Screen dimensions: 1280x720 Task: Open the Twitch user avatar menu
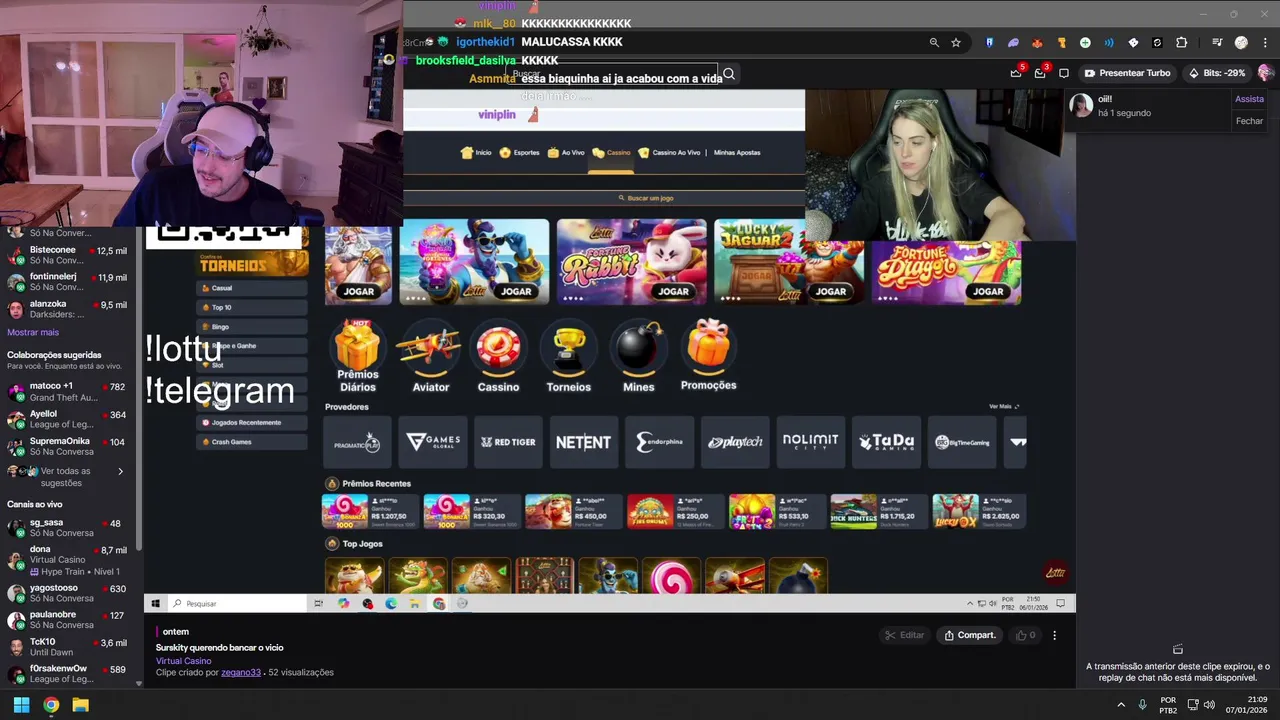1265,73
